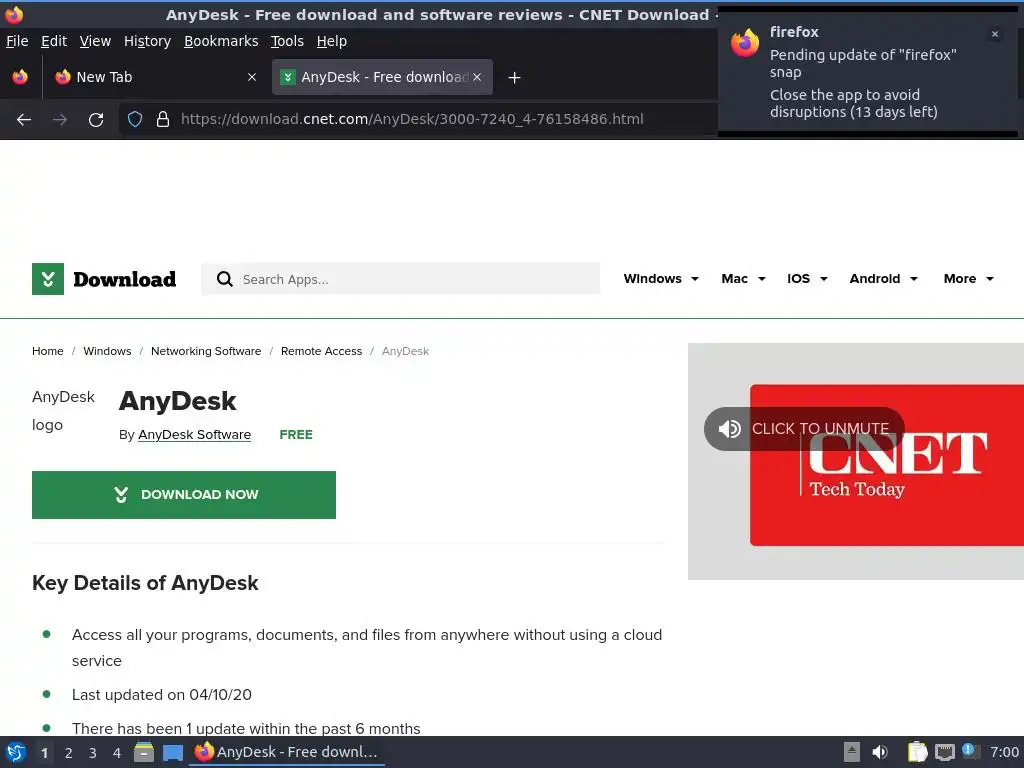Click the magnifying glass search icon
1024x768 pixels.
click(225, 279)
